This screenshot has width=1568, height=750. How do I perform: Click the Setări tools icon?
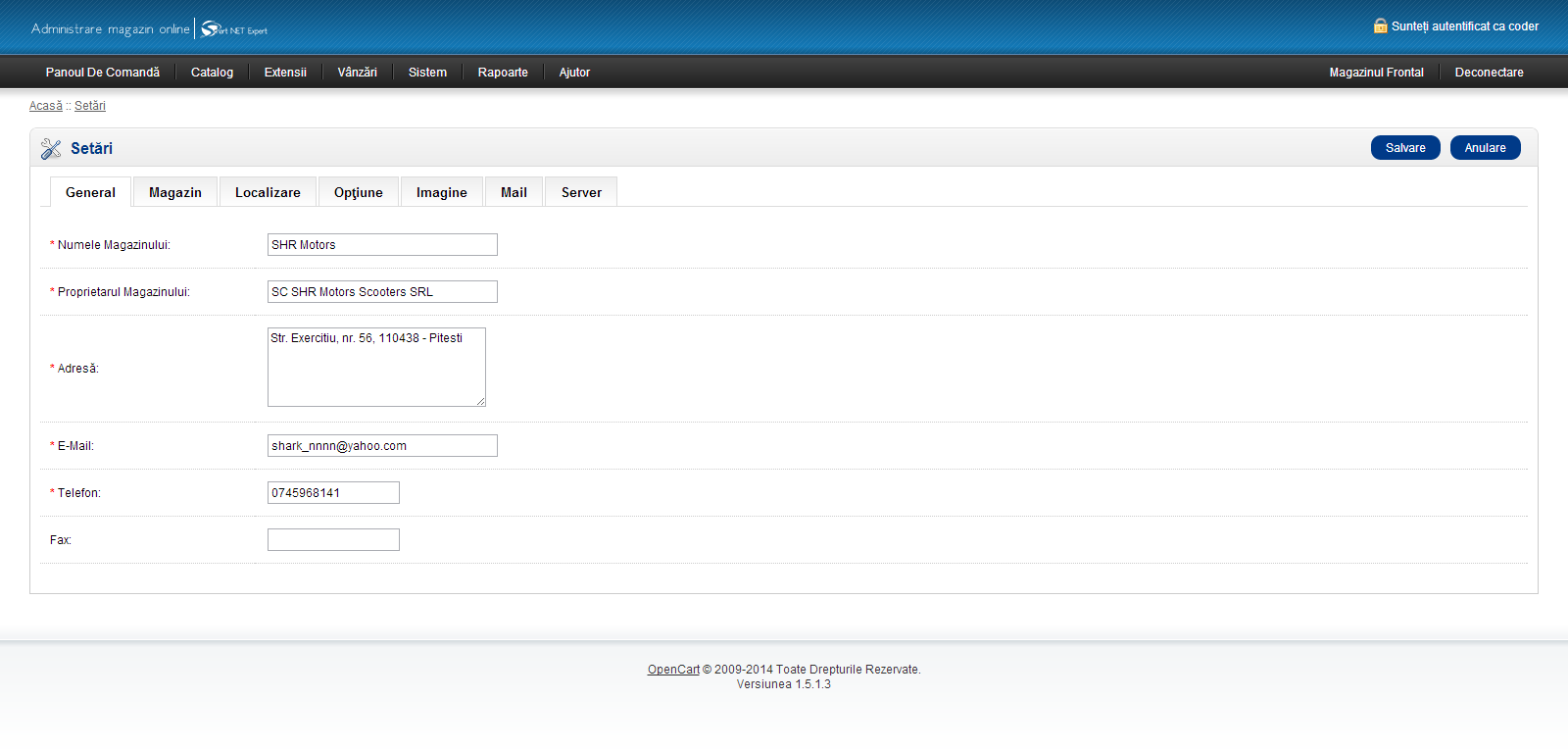[x=51, y=149]
